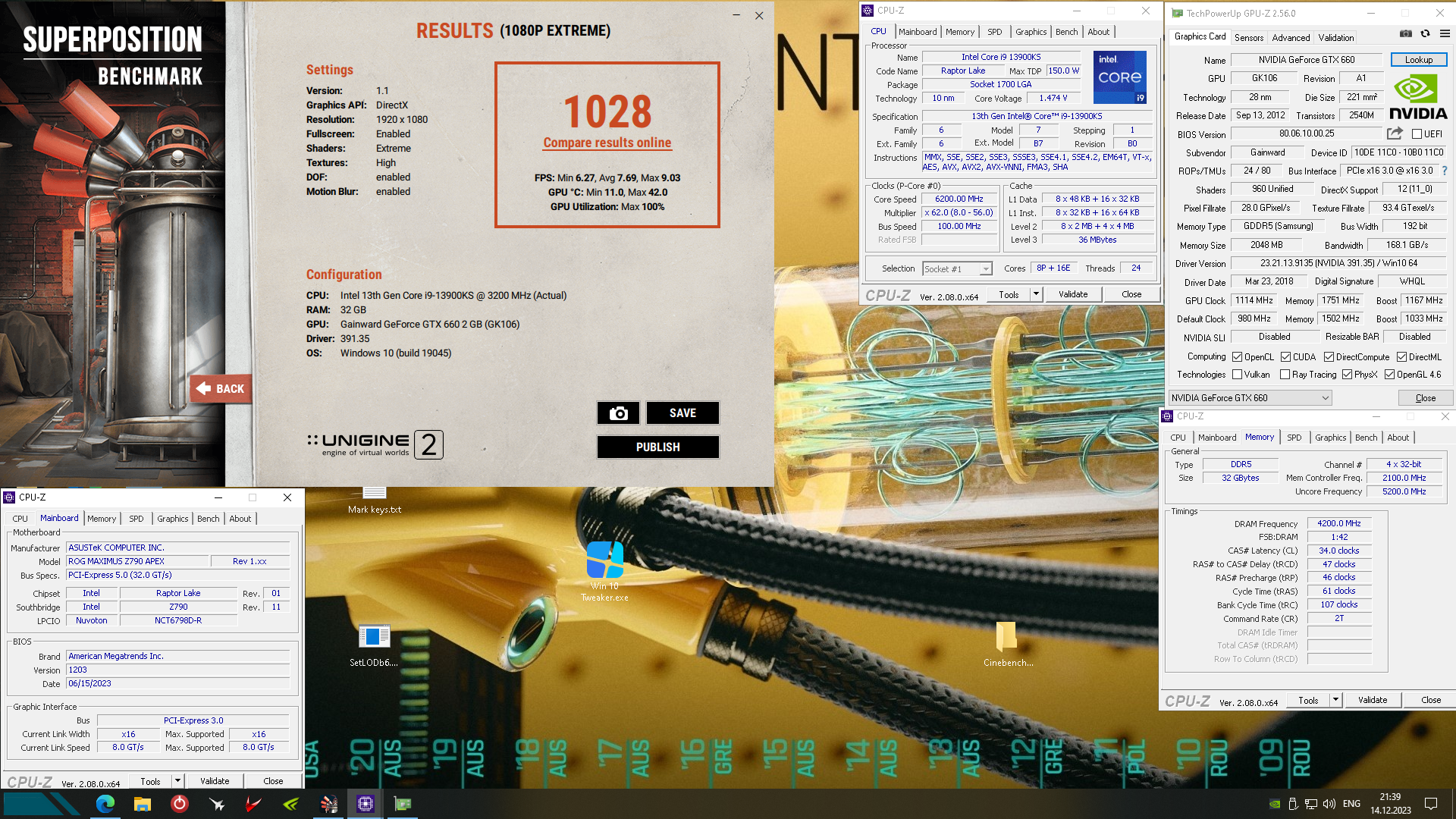1456x819 pixels.
Task: Open the red MSI dragon app in taskbar
Action: (254, 804)
